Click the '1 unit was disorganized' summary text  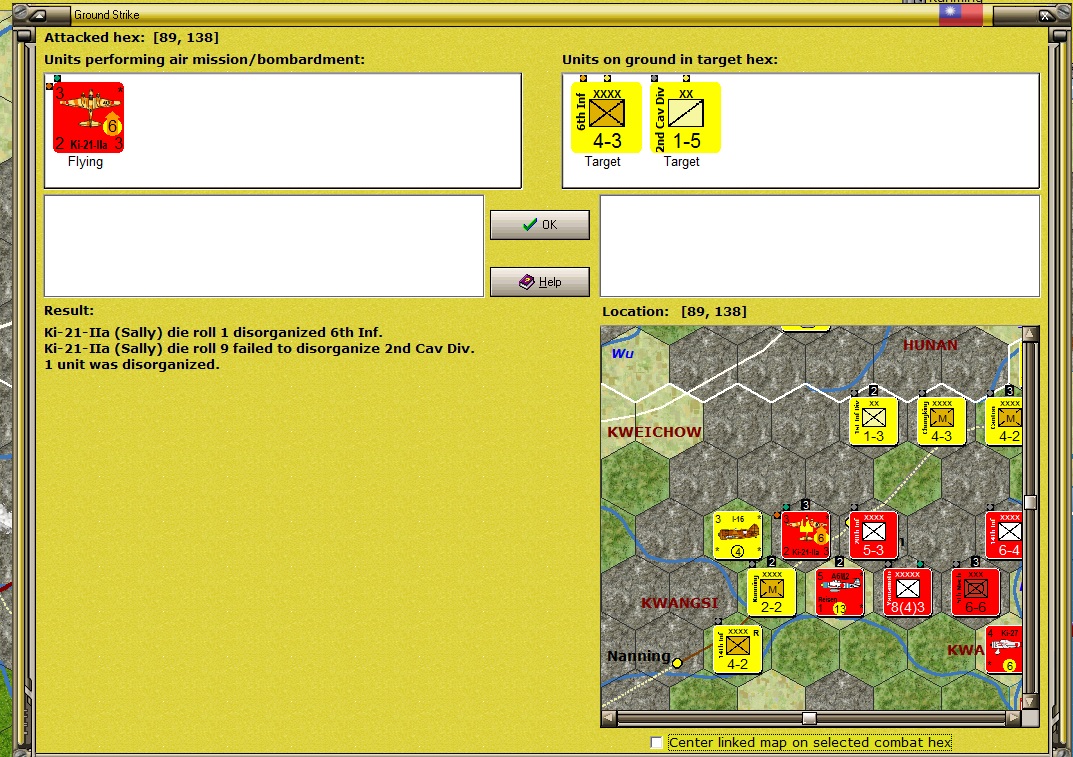[x=131, y=365]
